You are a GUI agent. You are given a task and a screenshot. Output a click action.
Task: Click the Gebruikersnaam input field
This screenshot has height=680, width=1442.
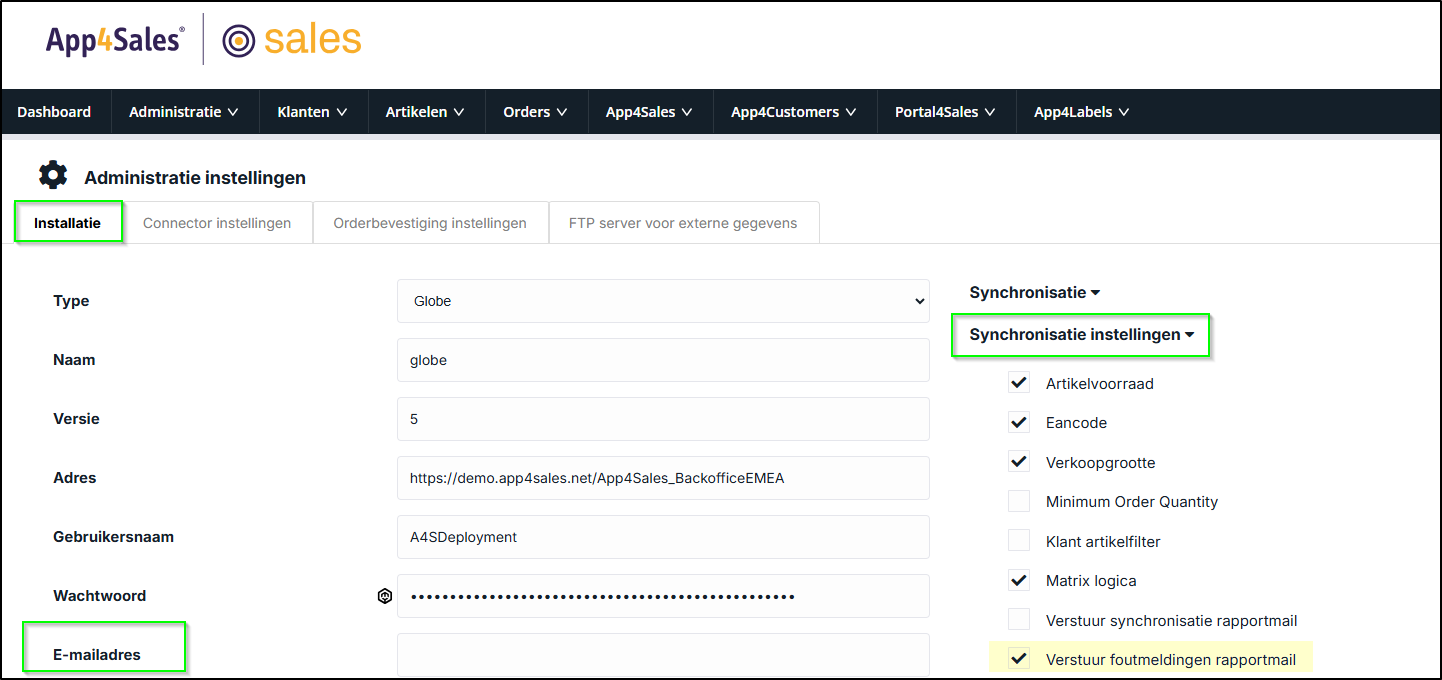(663, 537)
